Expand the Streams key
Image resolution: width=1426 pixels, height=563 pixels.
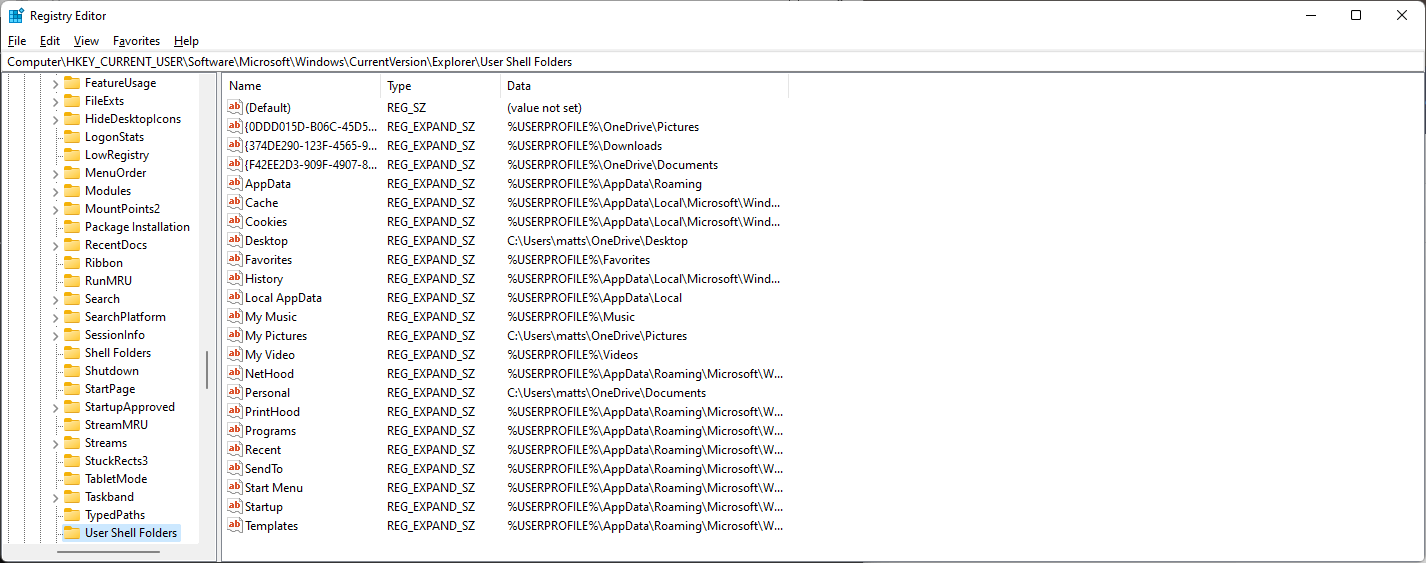point(55,443)
